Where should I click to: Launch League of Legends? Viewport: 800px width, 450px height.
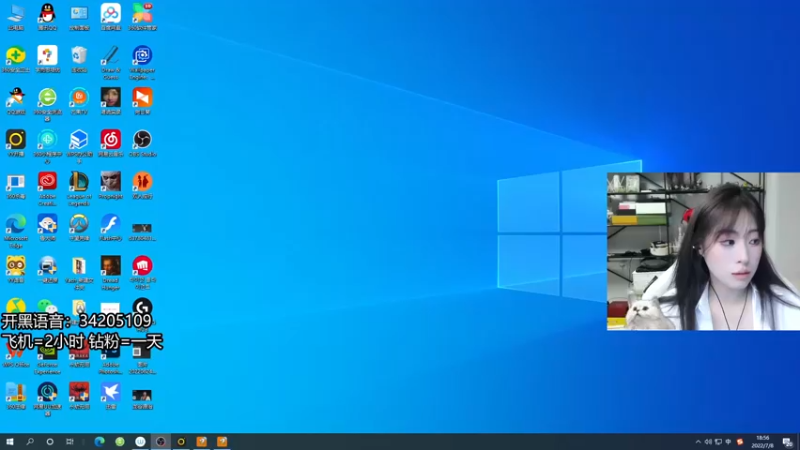[x=79, y=188]
